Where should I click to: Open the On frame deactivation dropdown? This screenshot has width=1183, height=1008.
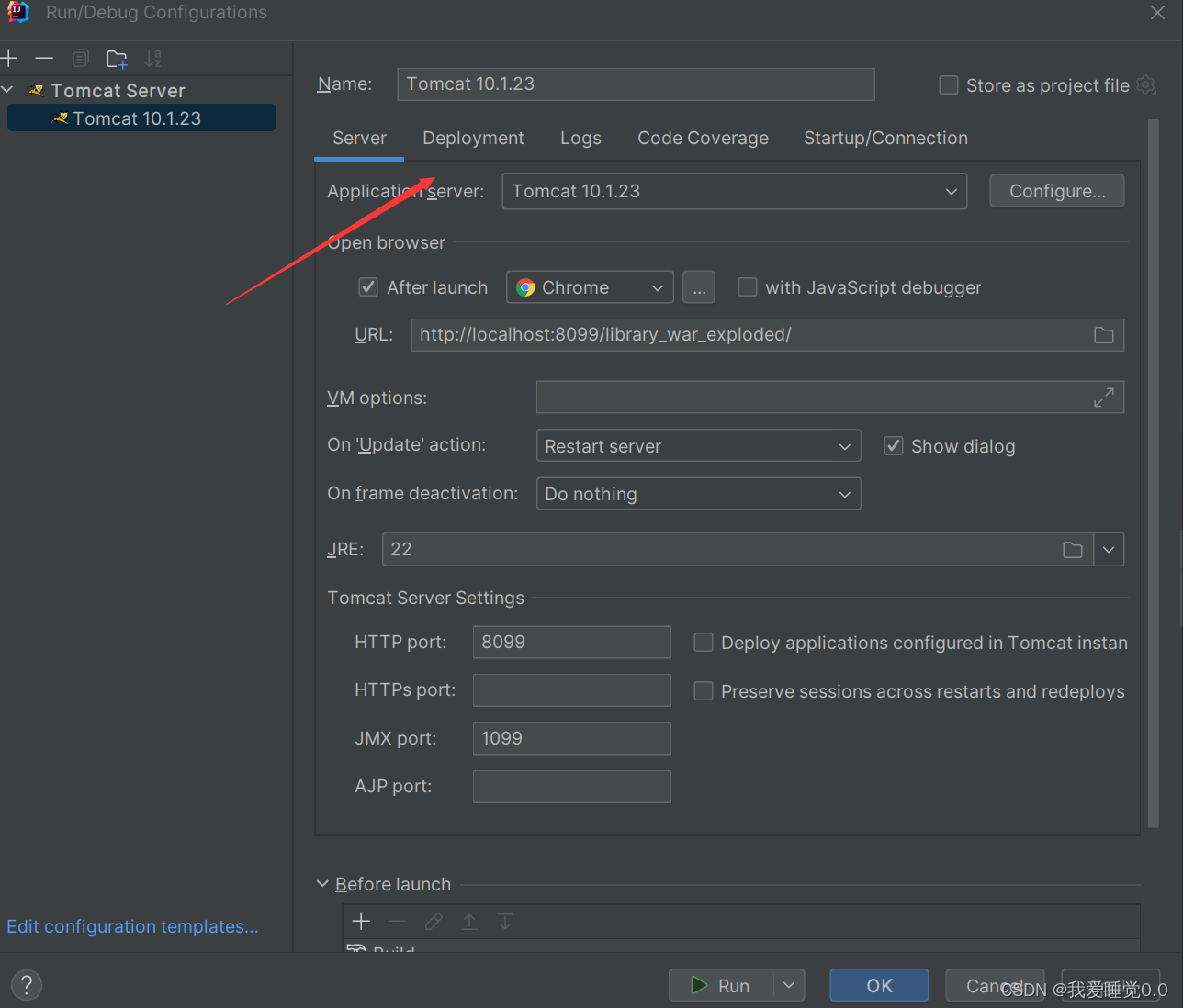coord(698,494)
